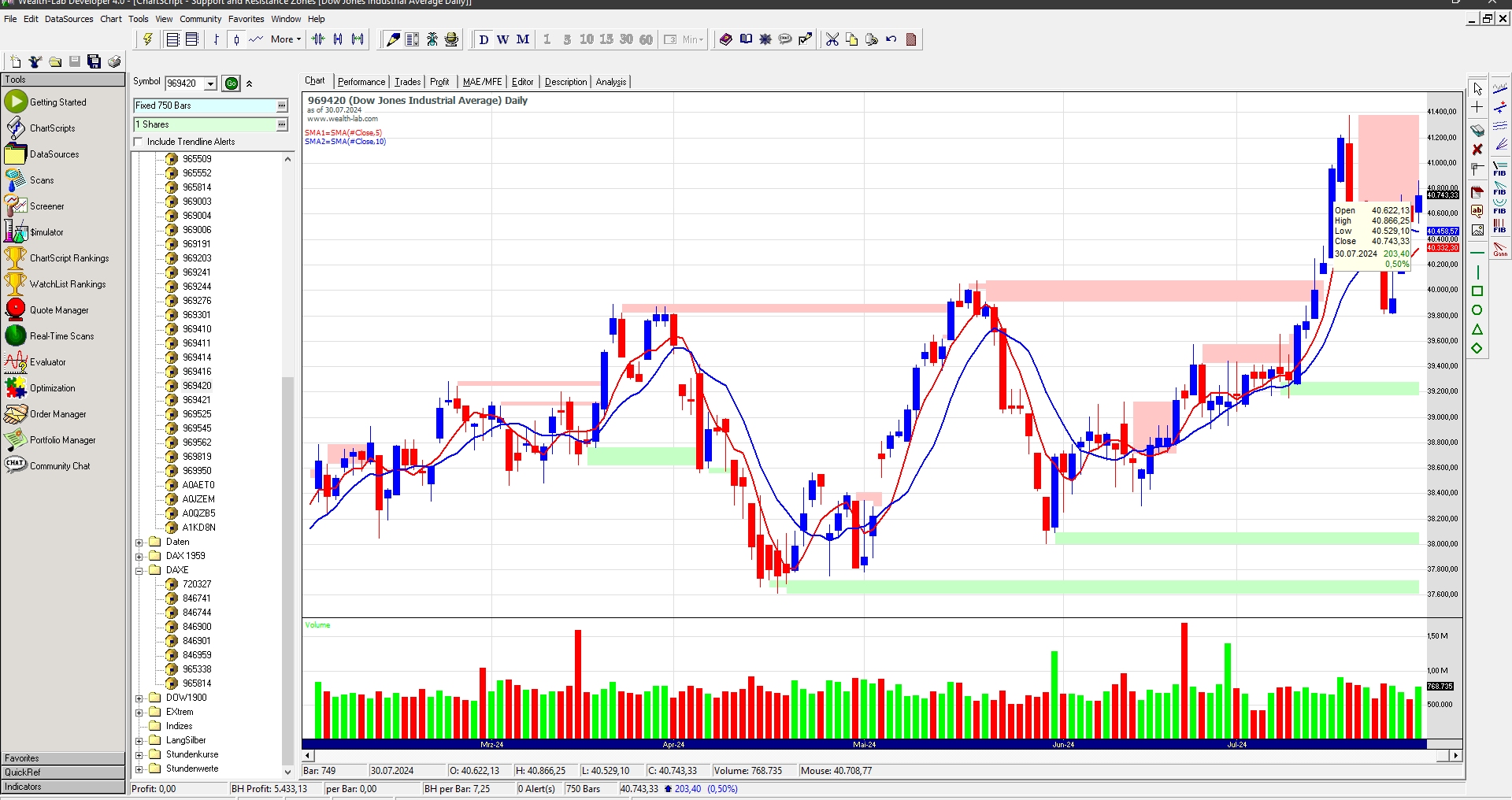Click the scissors cut icon in toolbar
The height and width of the screenshot is (800, 1512).
pos(832,39)
